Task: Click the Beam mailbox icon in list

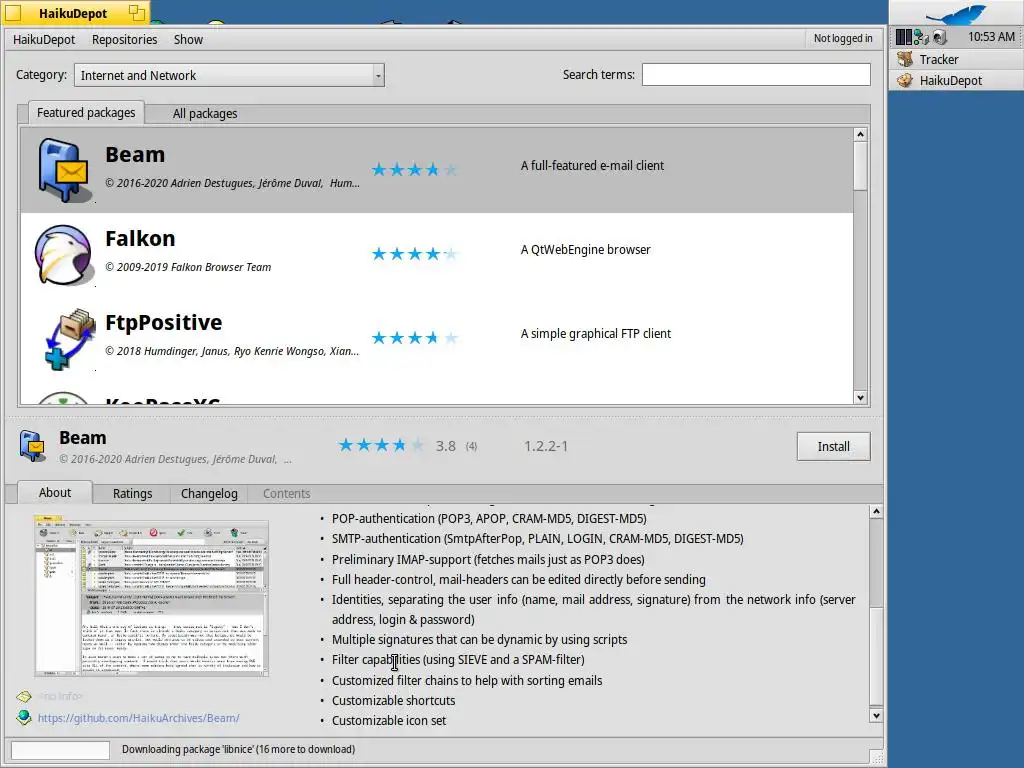Action: tap(63, 170)
